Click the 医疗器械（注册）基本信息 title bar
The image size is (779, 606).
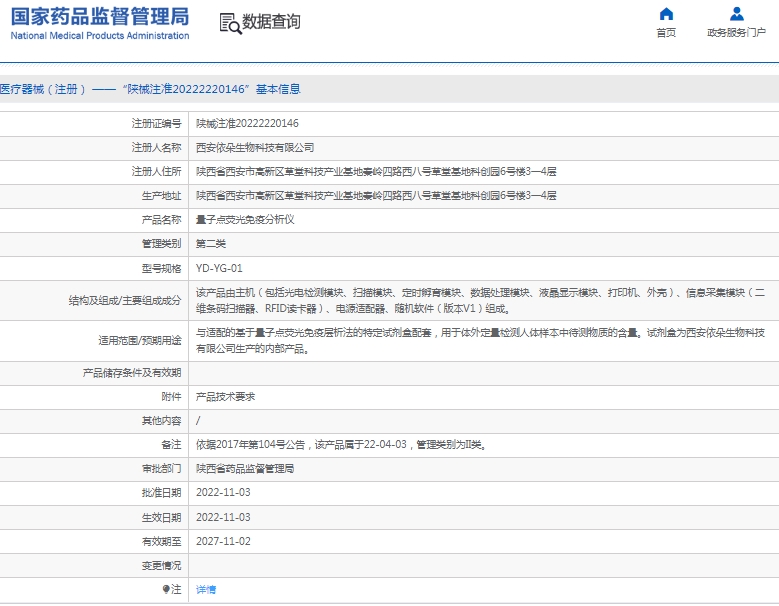point(390,89)
